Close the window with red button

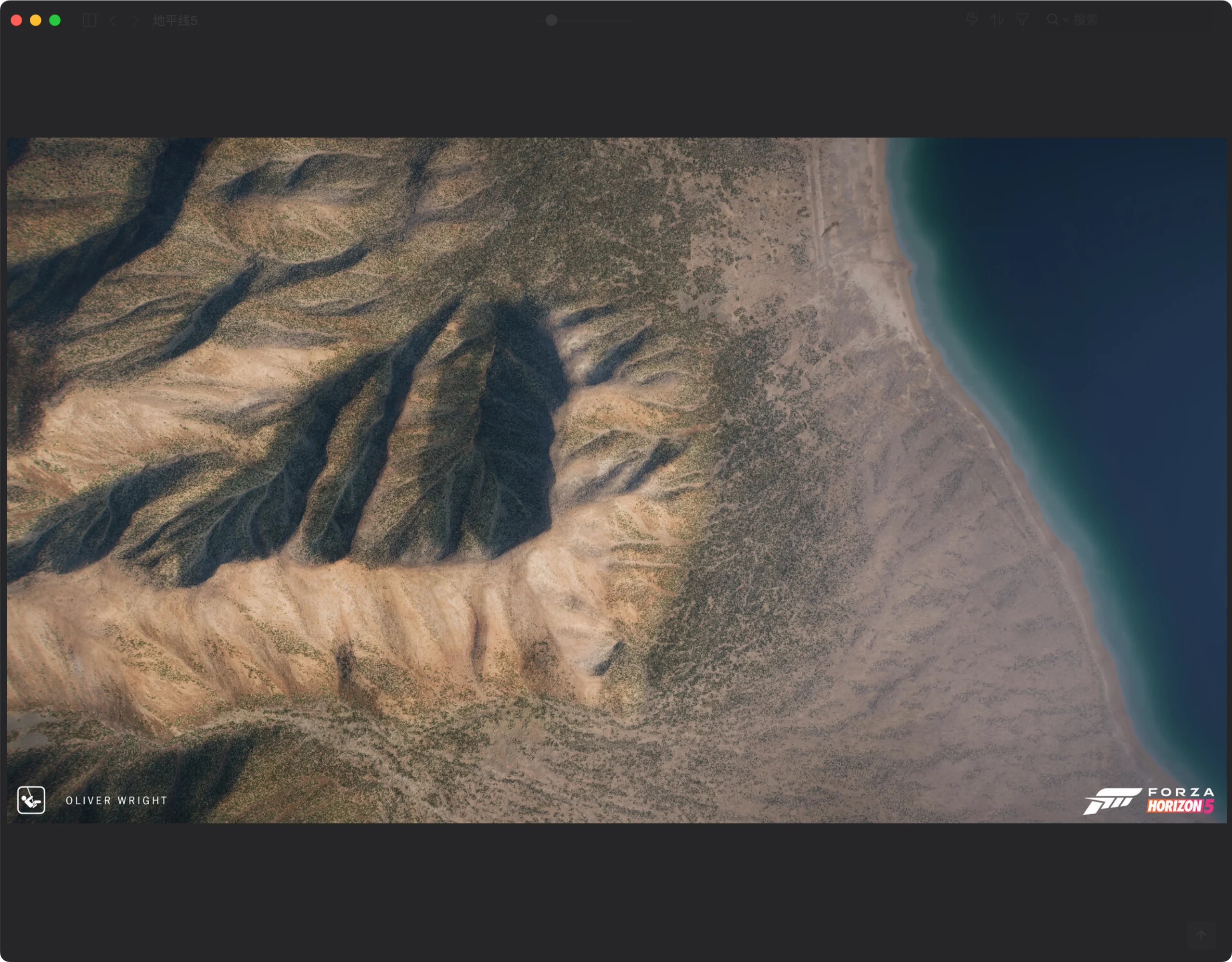click(x=16, y=20)
